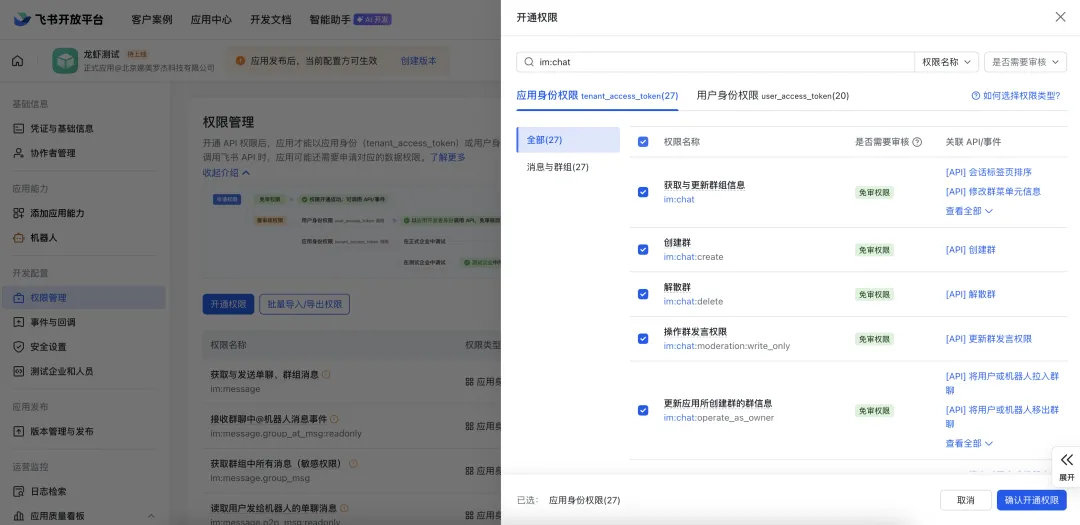Screen dimensions: 1080x525
Task: Click the 安全设置 shield icon
Action: click(x=19, y=347)
